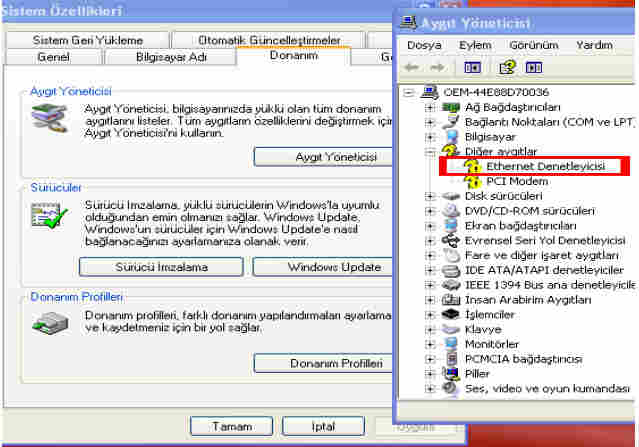Click the PCI Modem warning icon
The width and height of the screenshot is (639, 447).
point(473,182)
